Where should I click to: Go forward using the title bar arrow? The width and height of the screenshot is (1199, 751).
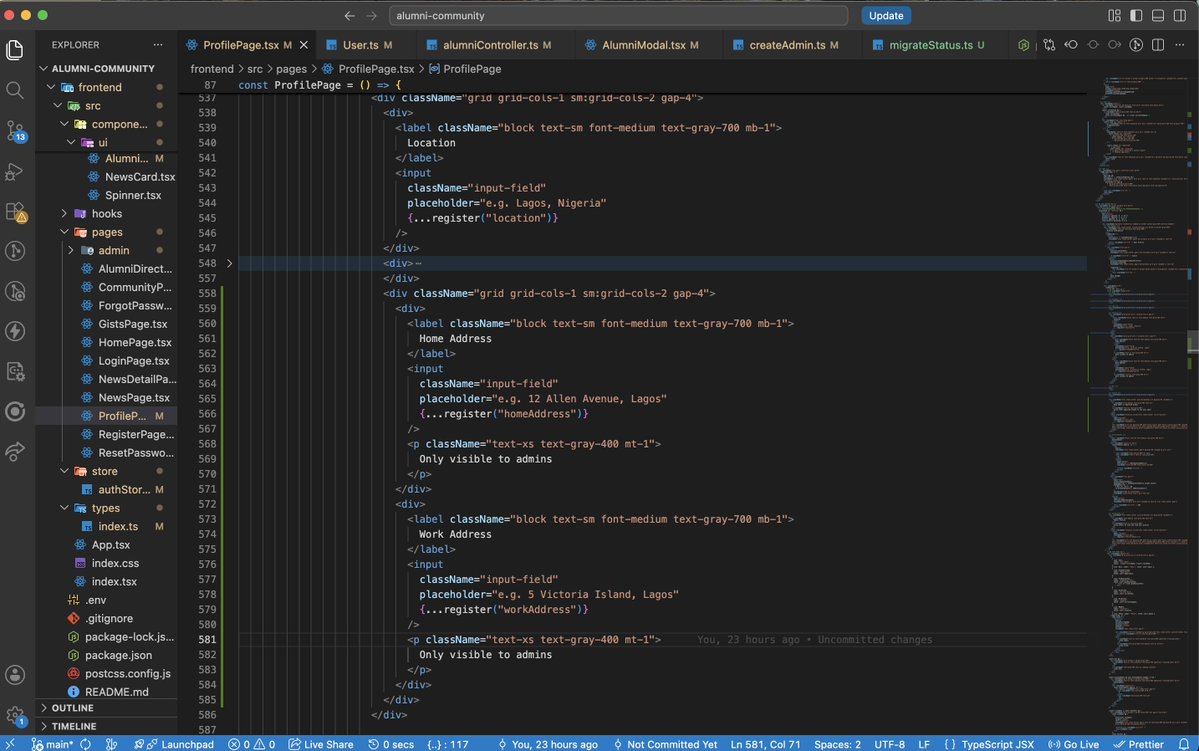click(x=372, y=15)
